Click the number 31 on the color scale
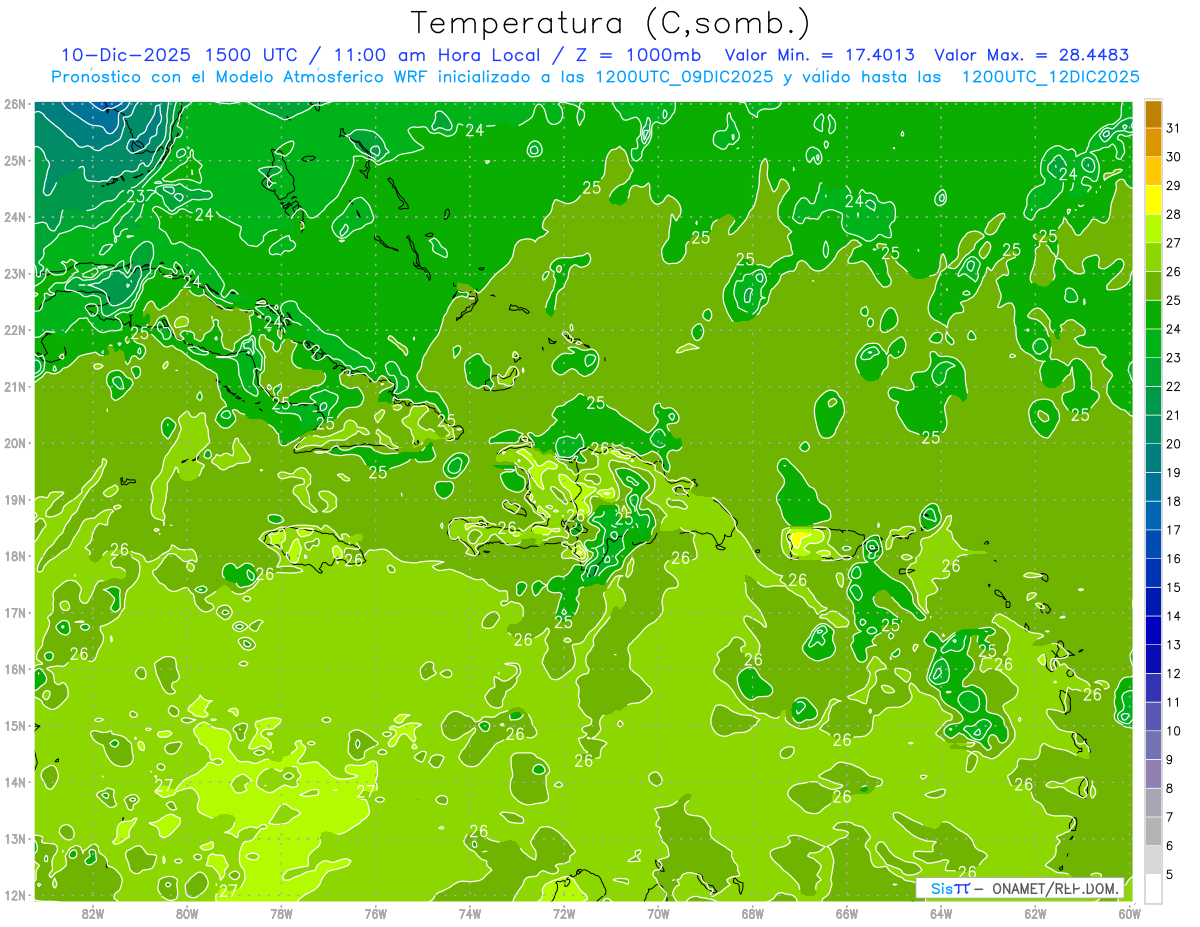Image resolution: width=1200 pixels, height=927 pixels. point(1174,128)
